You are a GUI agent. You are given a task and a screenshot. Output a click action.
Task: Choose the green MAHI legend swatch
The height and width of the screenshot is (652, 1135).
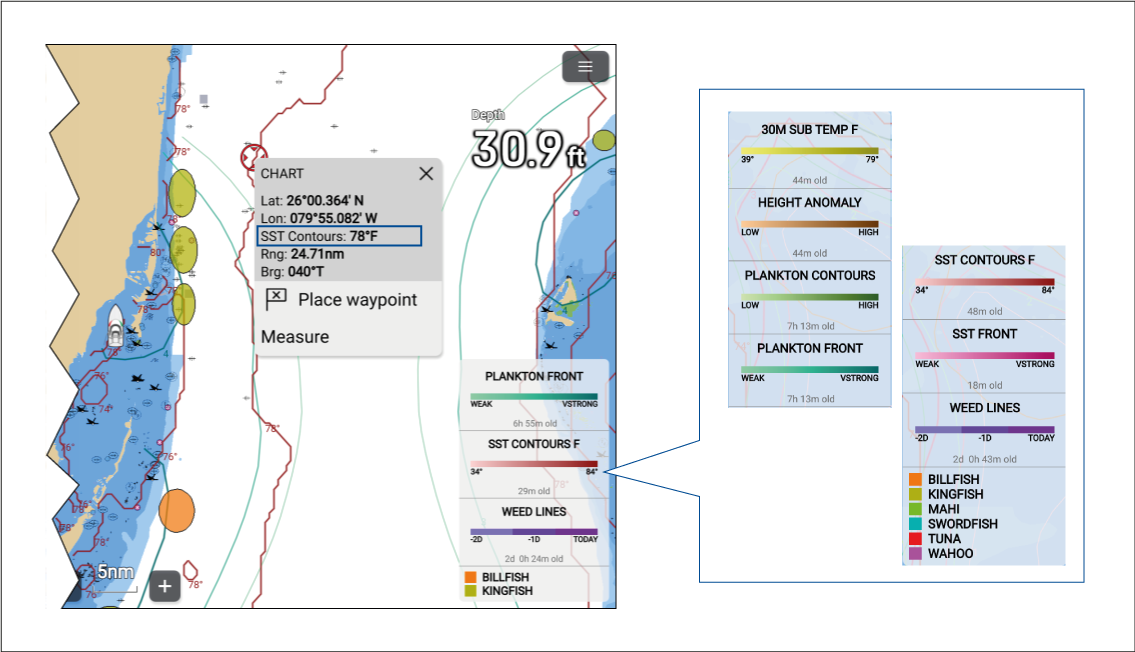point(914,509)
